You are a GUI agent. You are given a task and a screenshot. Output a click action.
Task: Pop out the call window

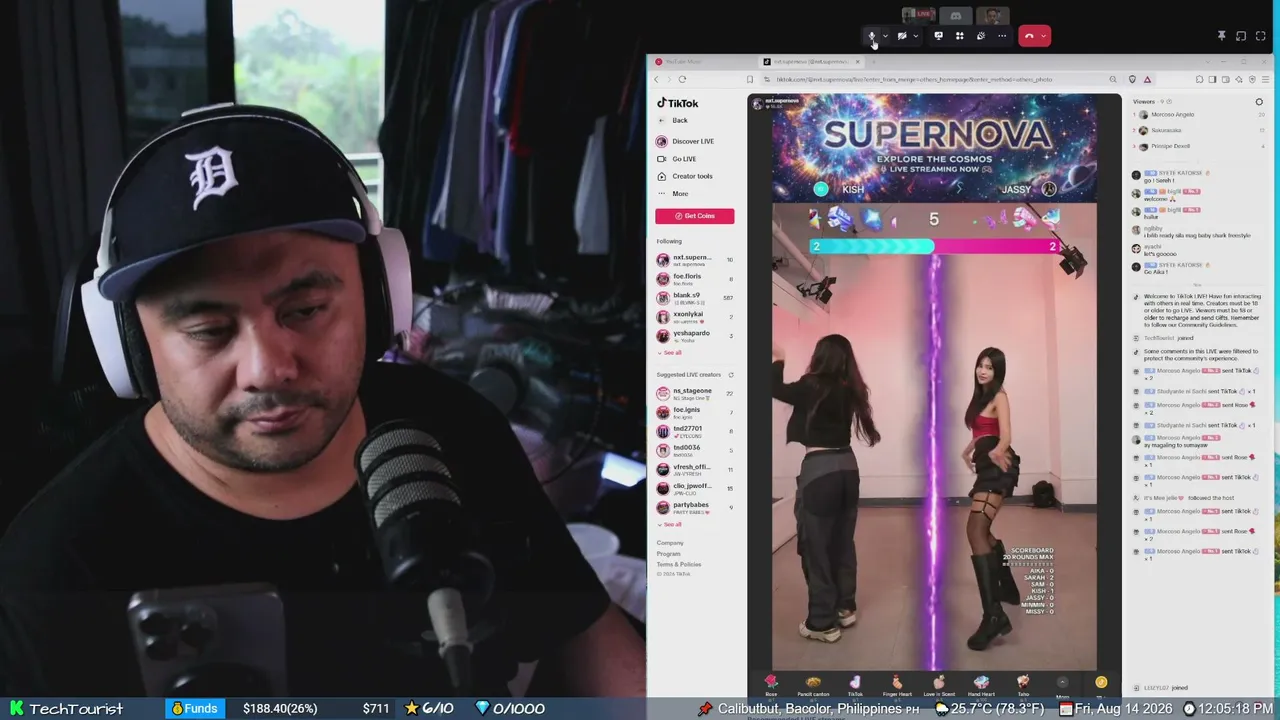click(x=1241, y=36)
